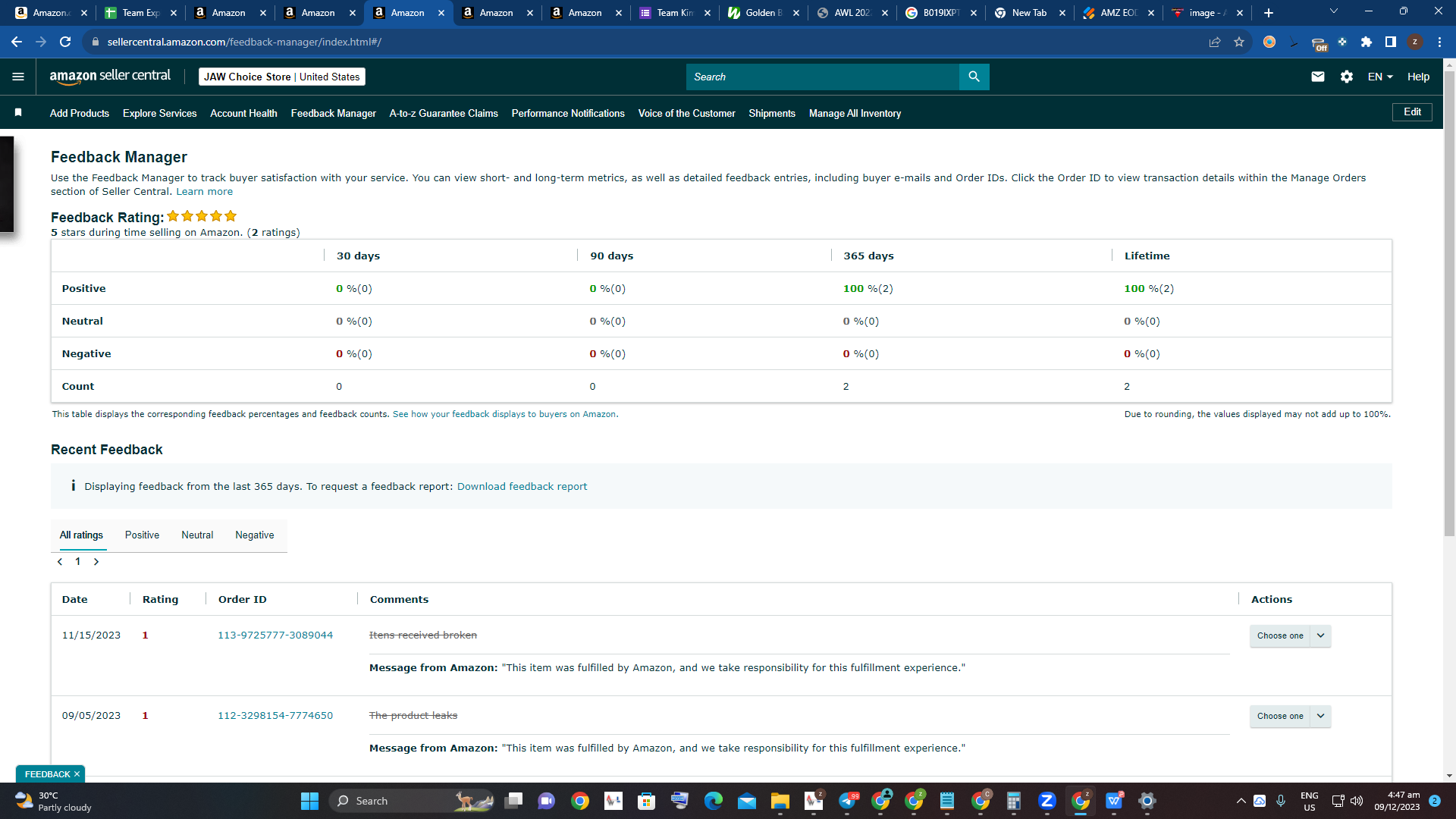This screenshot has width=1456, height=819.
Task: Open the weather widget showing 30°C
Action: pos(53,801)
